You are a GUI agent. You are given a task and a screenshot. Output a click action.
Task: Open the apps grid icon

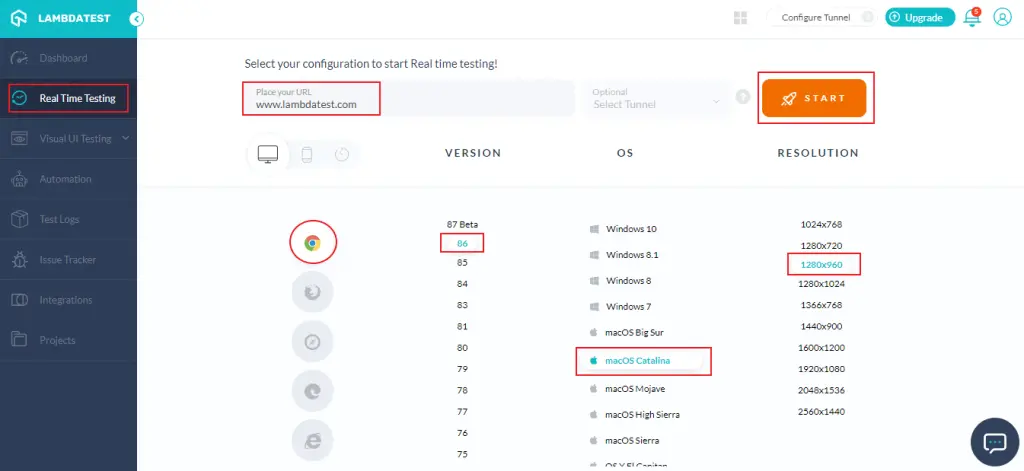pos(741,18)
